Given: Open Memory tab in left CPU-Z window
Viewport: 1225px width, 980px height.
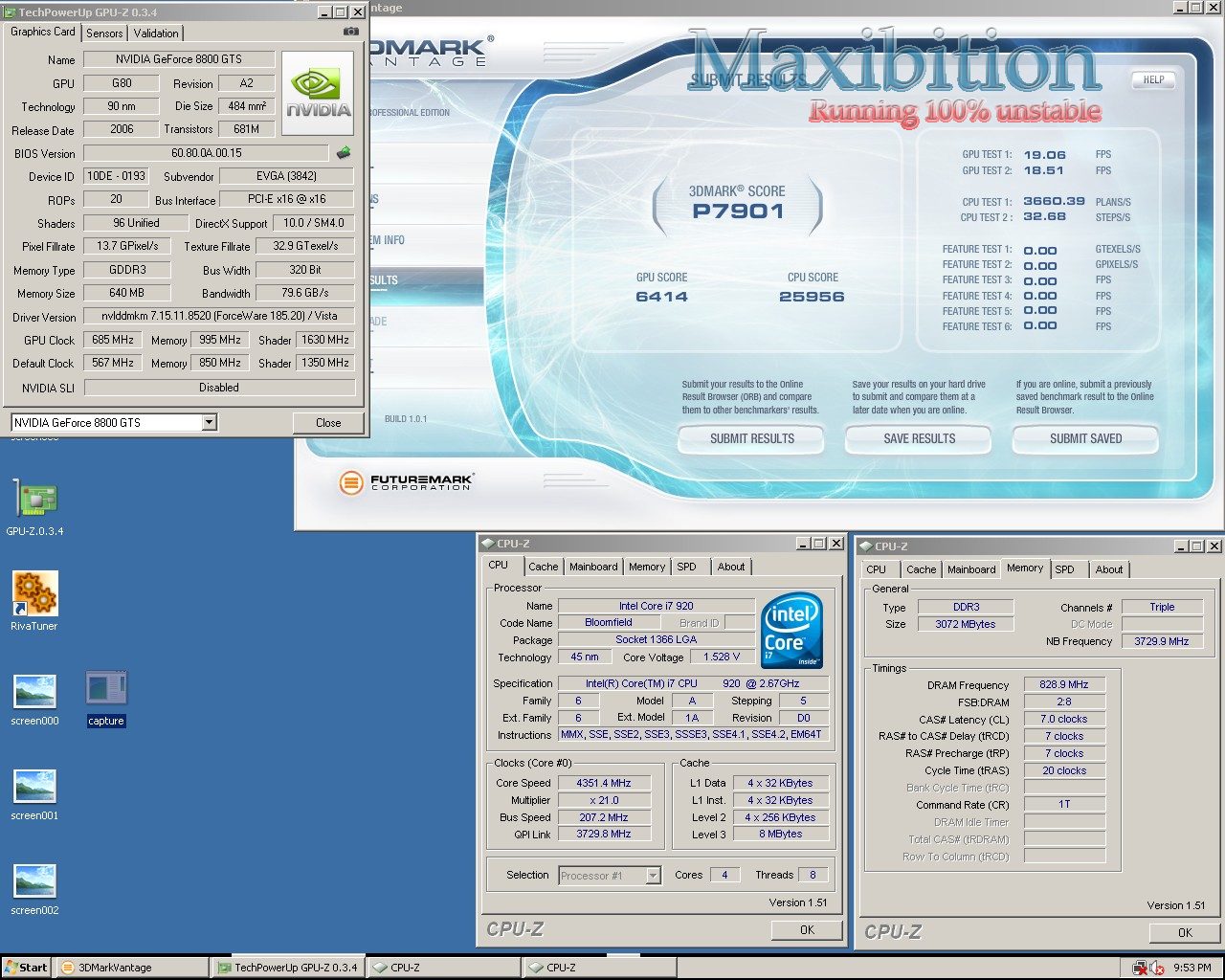Looking at the screenshot, I should pos(647,567).
